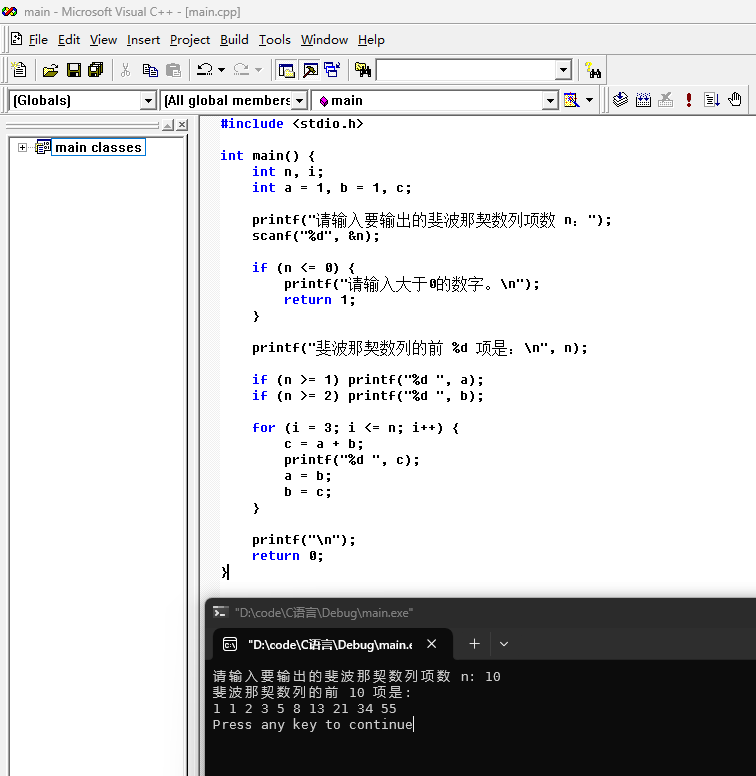Click the 'scanf("%d", &n);' line
Viewport: 756px width, 776px height.
(x=316, y=236)
